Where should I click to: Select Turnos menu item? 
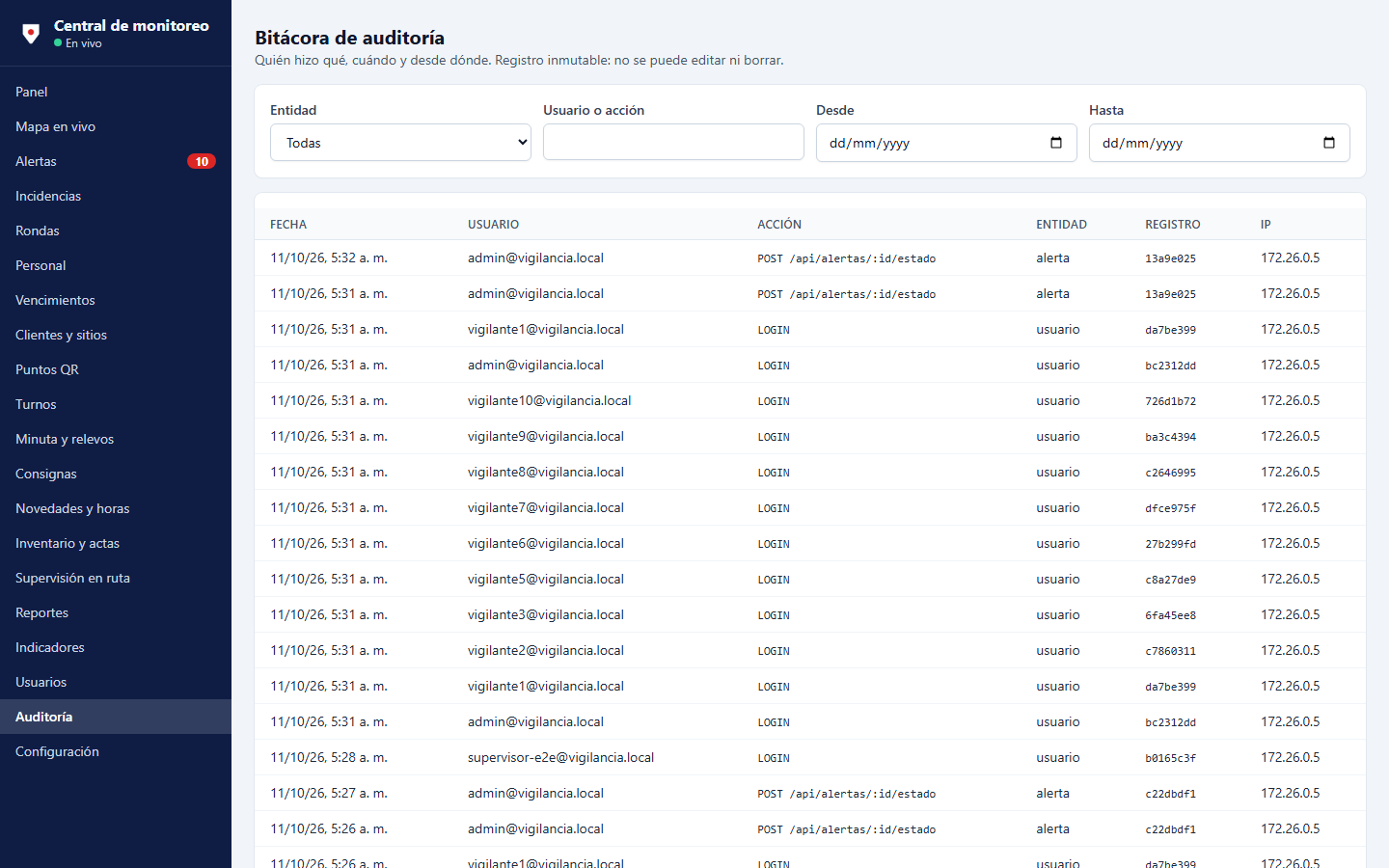pos(116,404)
